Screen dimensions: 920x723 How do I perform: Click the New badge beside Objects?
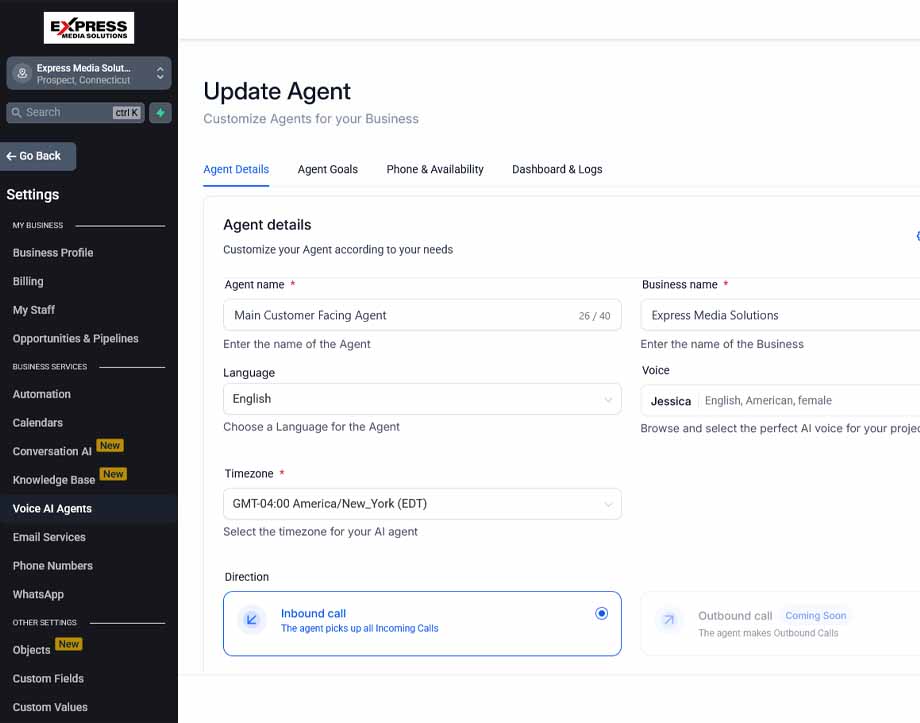[69, 644]
